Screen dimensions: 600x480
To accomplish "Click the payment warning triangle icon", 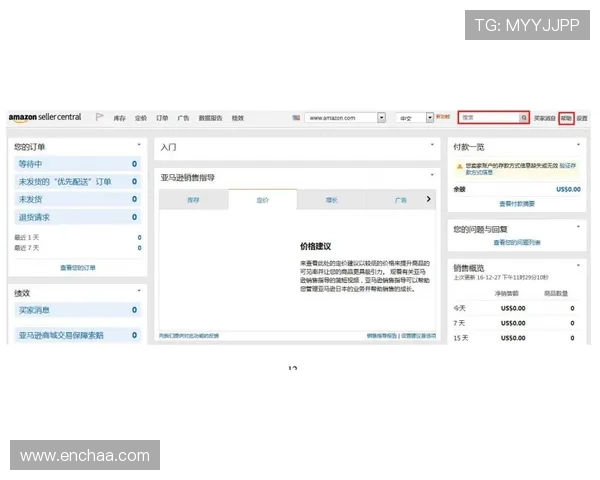I will [x=460, y=166].
